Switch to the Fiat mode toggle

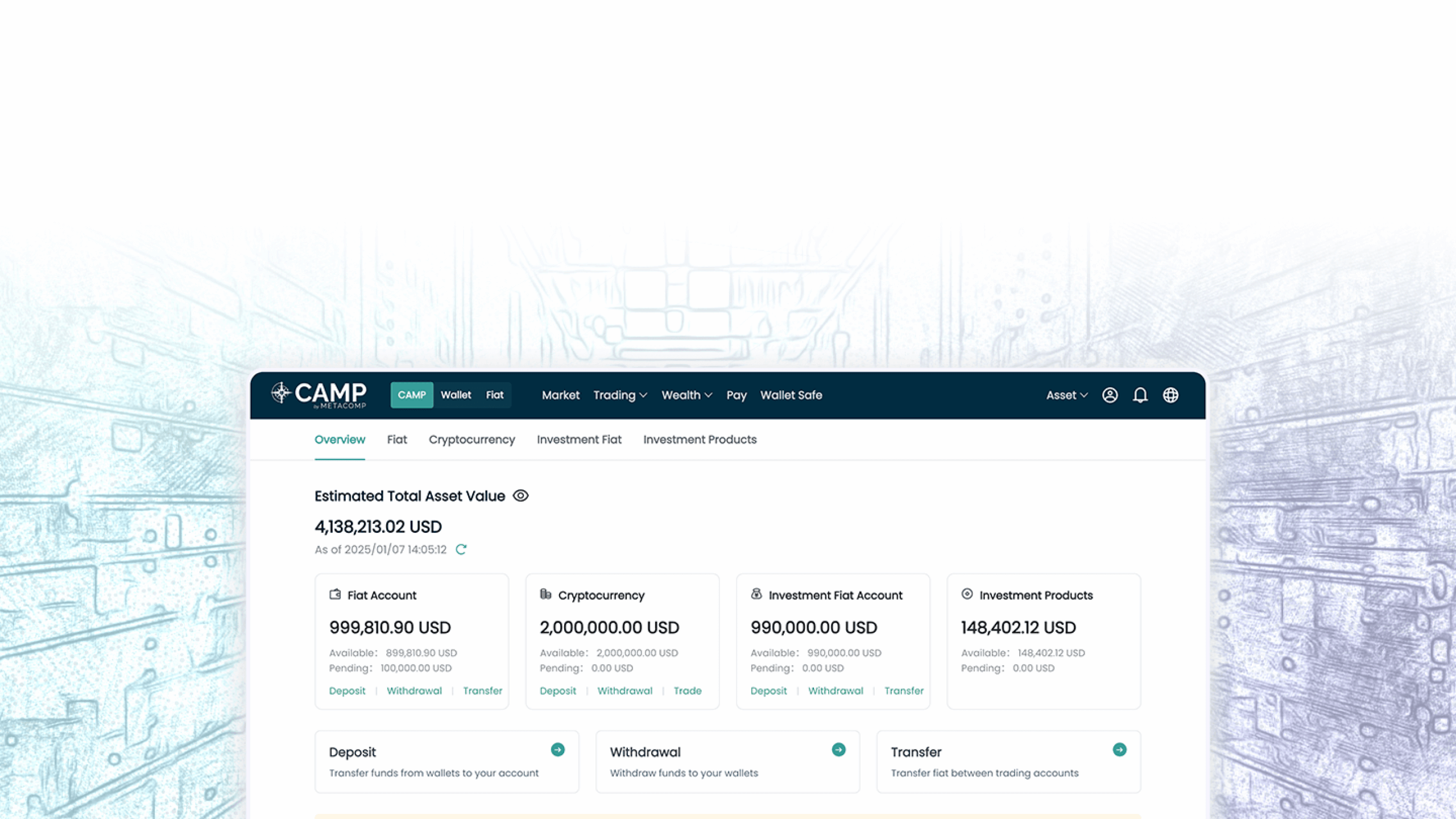click(494, 395)
